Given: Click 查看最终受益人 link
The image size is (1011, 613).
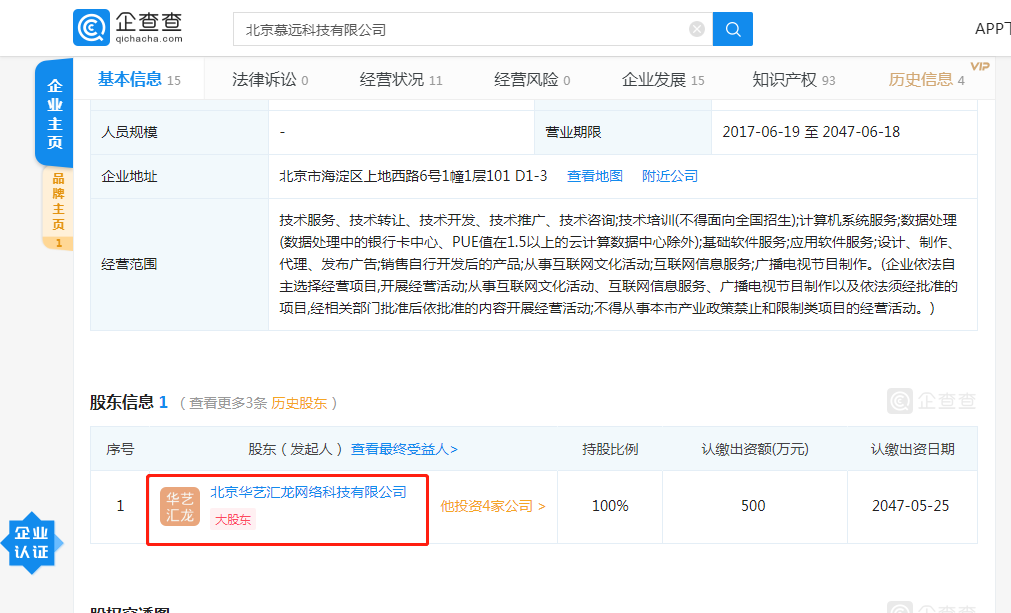Looking at the screenshot, I should [404, 449].
